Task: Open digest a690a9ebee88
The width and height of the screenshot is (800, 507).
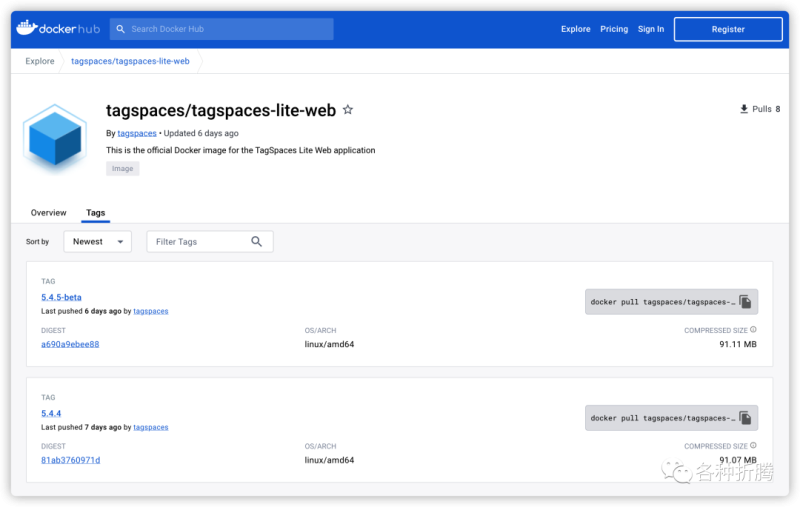Action: [70, 344]
